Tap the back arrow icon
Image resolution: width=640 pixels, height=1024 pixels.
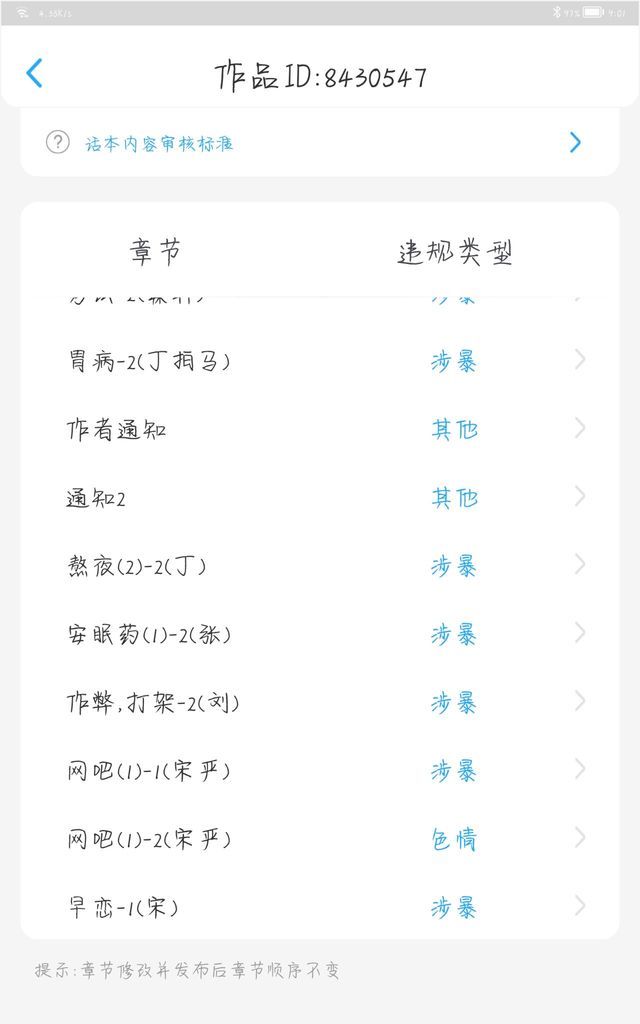[x=35, y=73]
